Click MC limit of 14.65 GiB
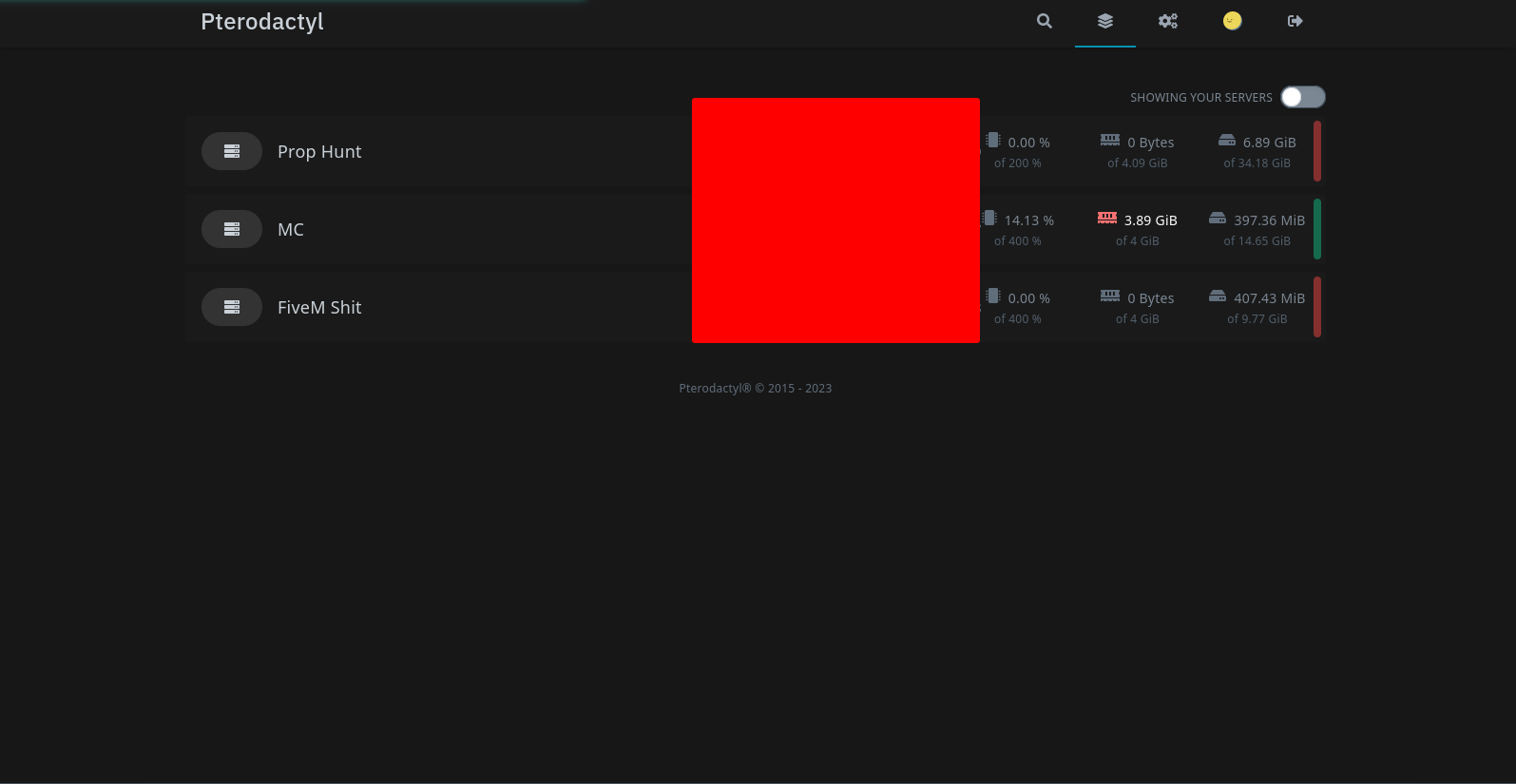Image resolution: width=1516 pixels, height=784 pixels. tap(1257, 241)
